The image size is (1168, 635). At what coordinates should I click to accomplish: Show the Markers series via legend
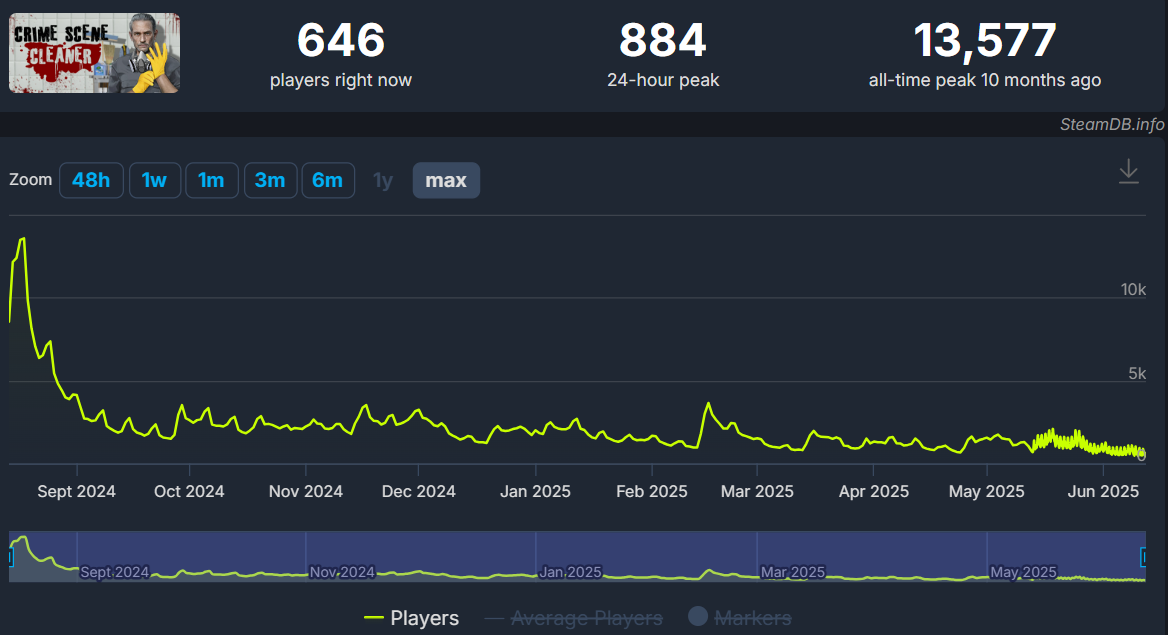(739, 618)
